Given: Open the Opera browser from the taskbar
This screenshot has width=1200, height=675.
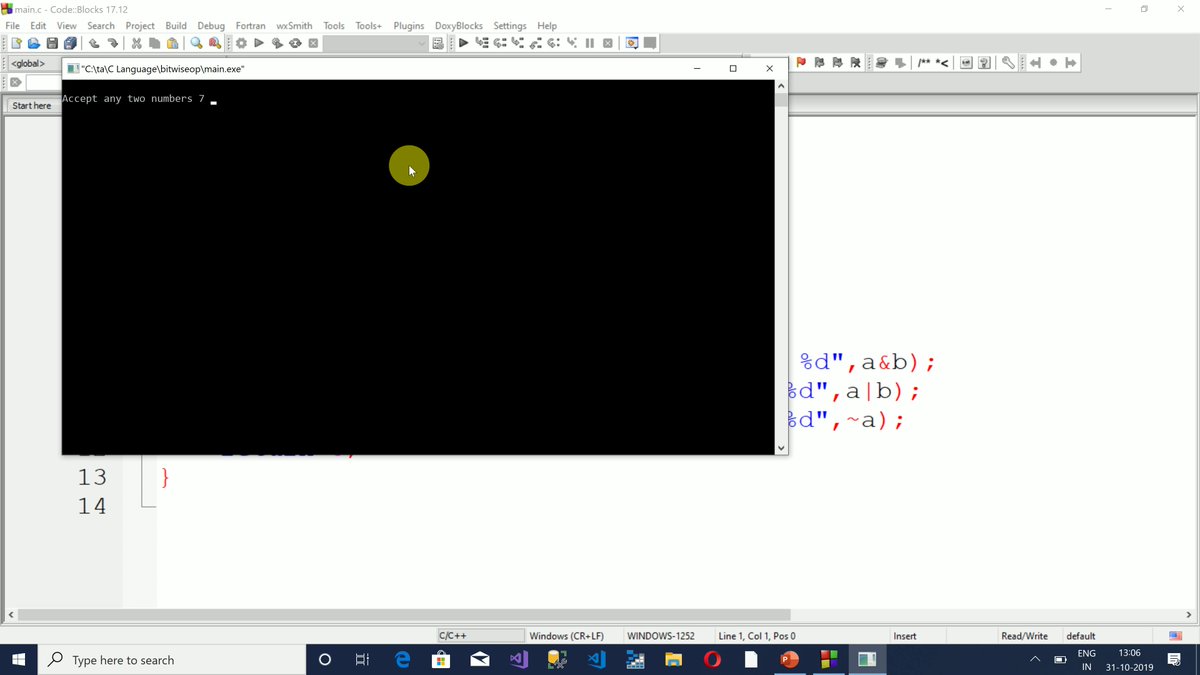Looking at the screenshot, I should coord(712,660).
